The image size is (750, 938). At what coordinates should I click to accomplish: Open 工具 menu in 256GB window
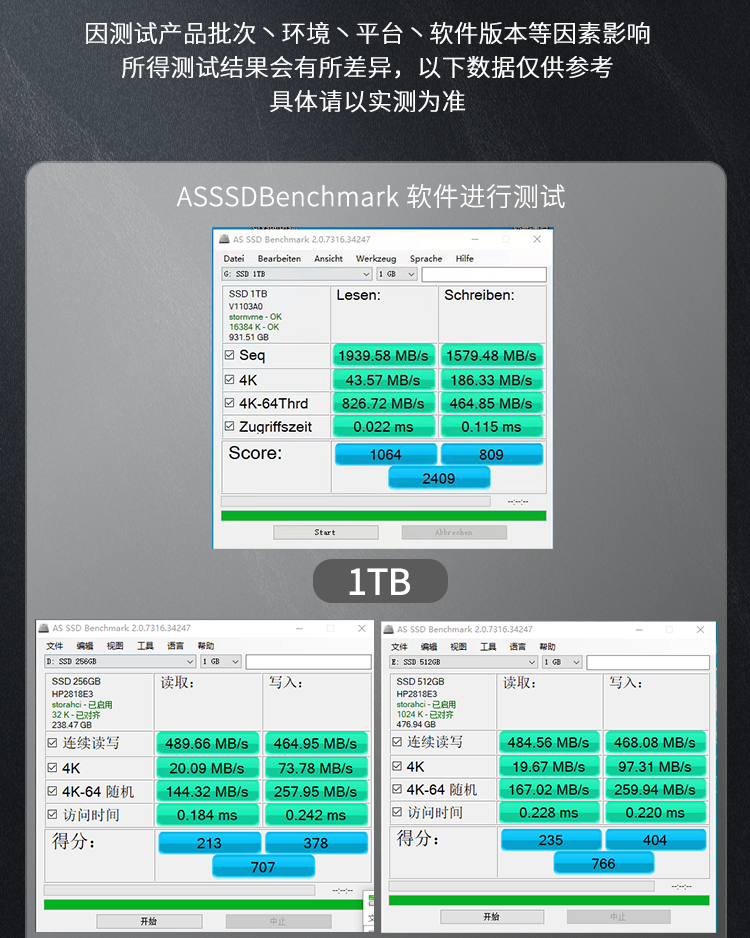145,646
